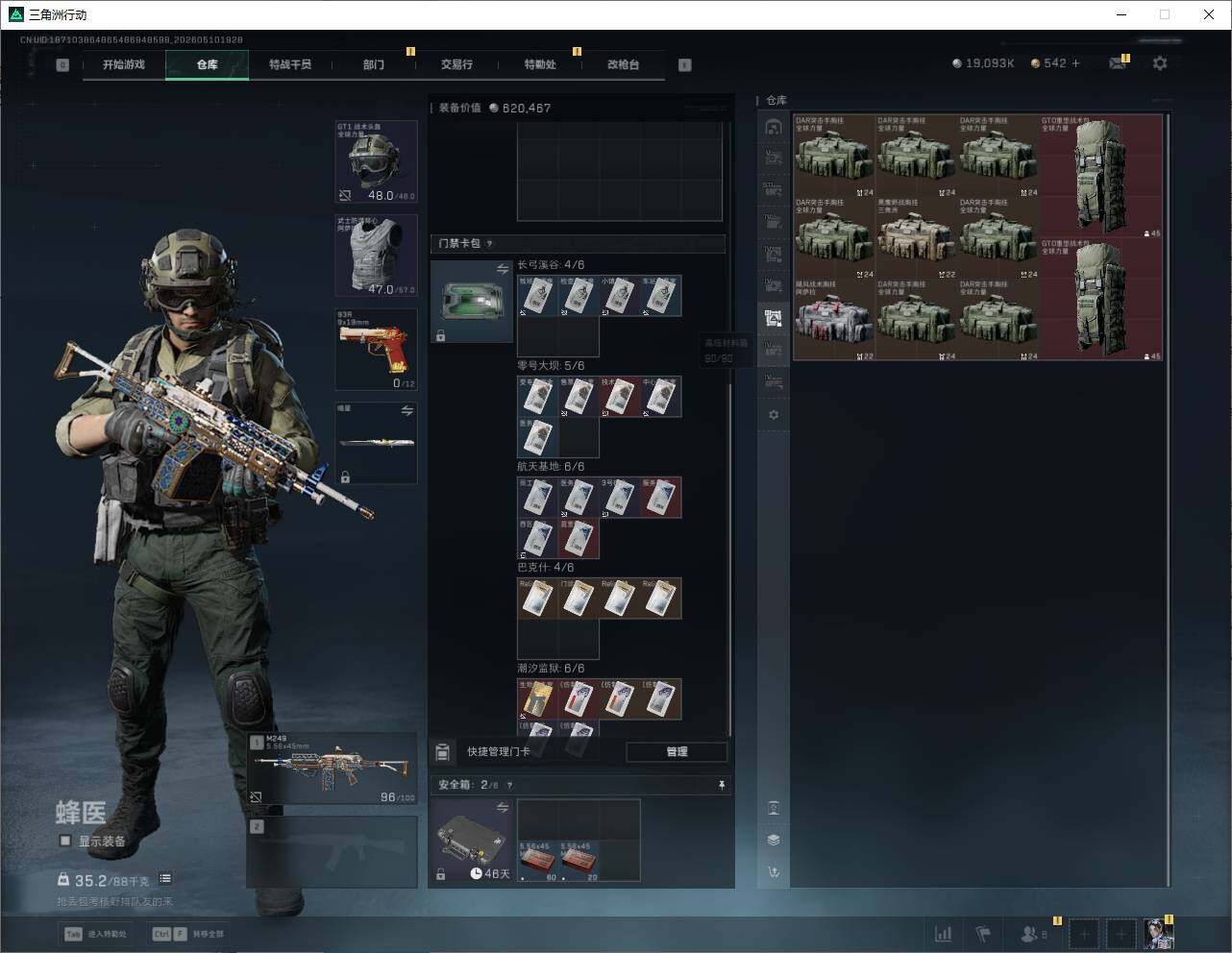The height and width of the screenshot is (953, 1232).
Task: Select the body armor vest slot
Action: point(376,256)
